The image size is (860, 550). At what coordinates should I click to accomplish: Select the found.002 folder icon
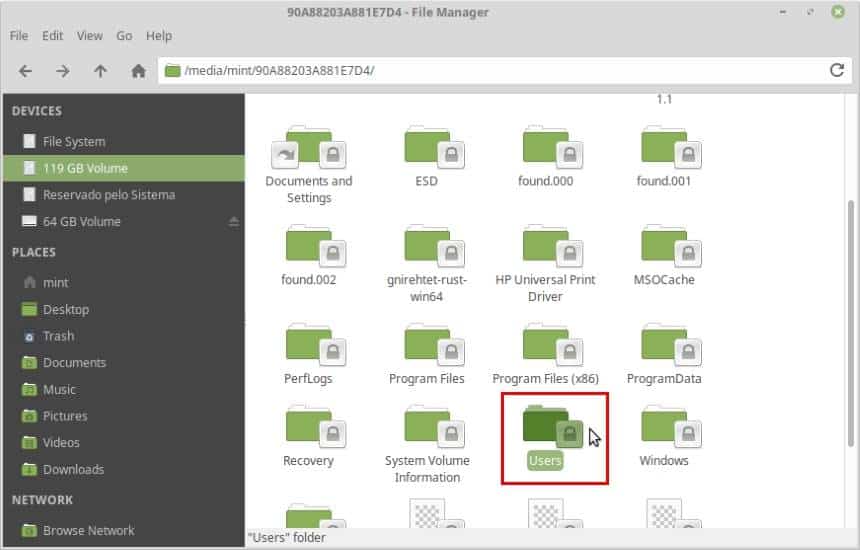pos(316,246)
